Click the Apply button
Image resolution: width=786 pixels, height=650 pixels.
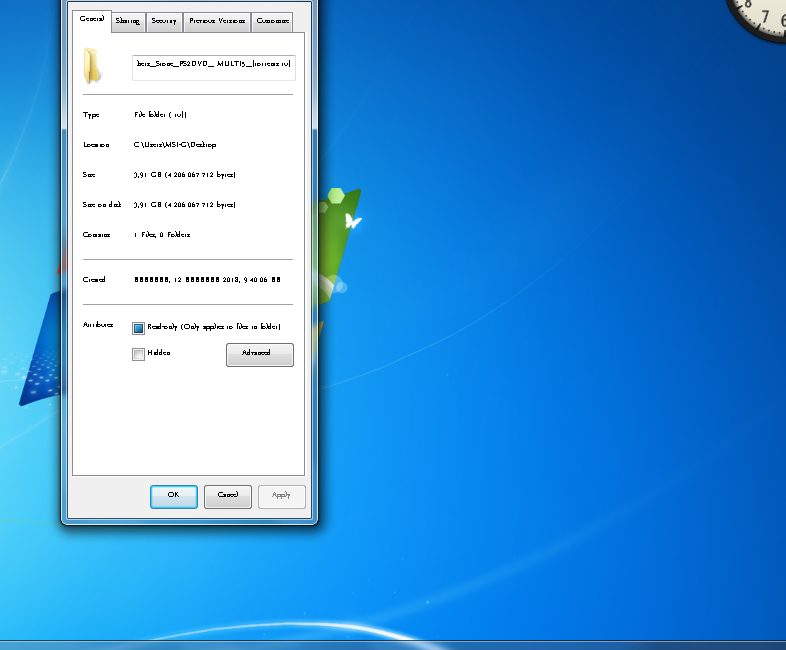coord(281,496)
